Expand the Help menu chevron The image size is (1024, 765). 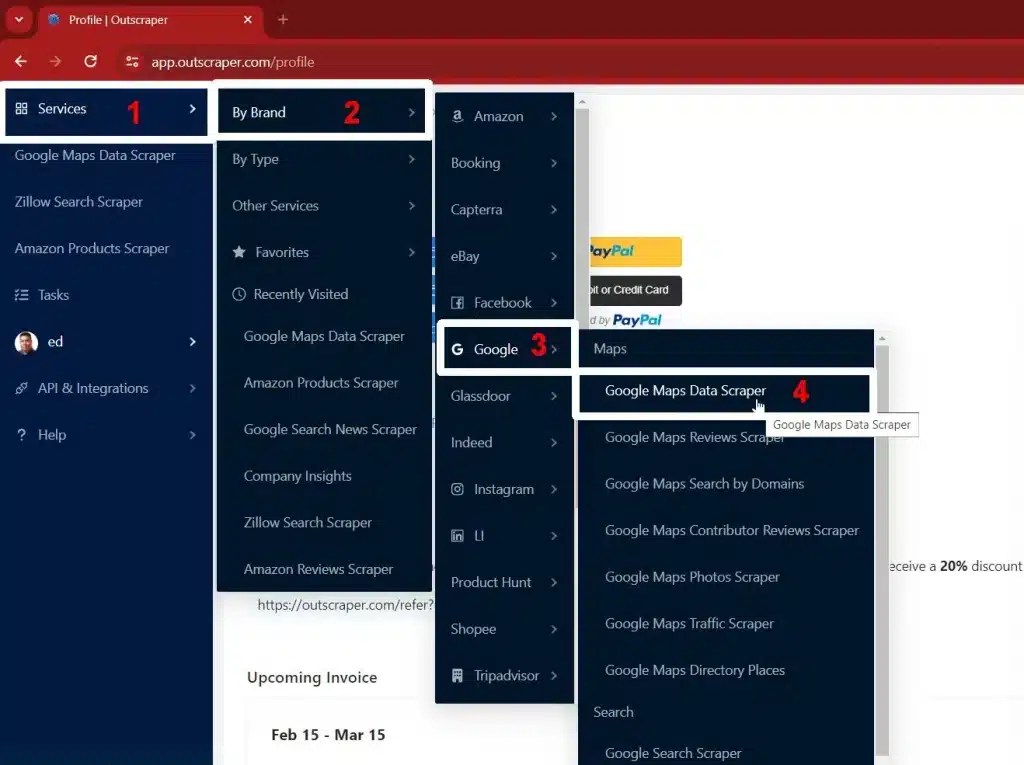[192, 434]
